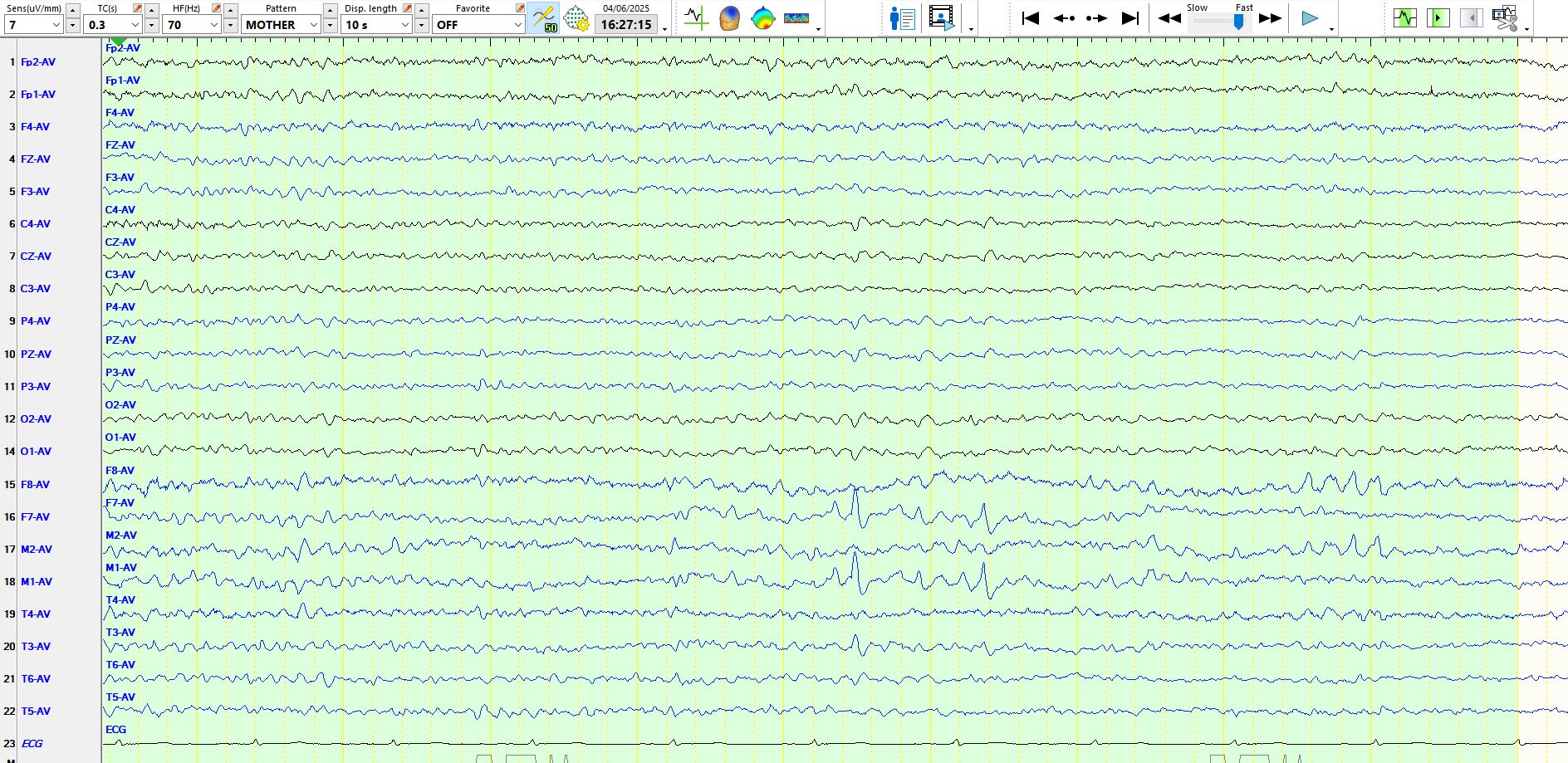Image resolution: width=1568 pixels, height=763 pixels.
Task: Select channel 13 O2-AV label
Action: 36,419
